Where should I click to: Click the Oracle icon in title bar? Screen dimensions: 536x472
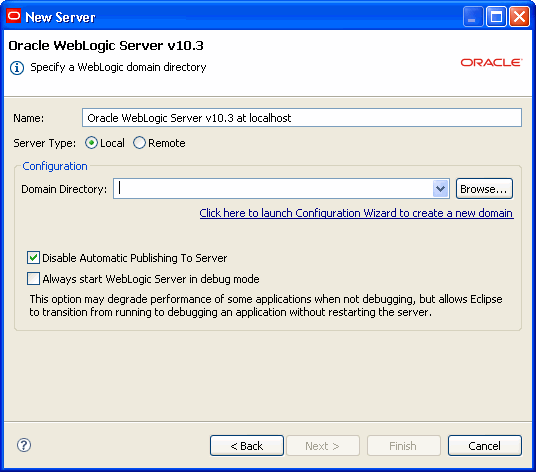pos(14,16)
